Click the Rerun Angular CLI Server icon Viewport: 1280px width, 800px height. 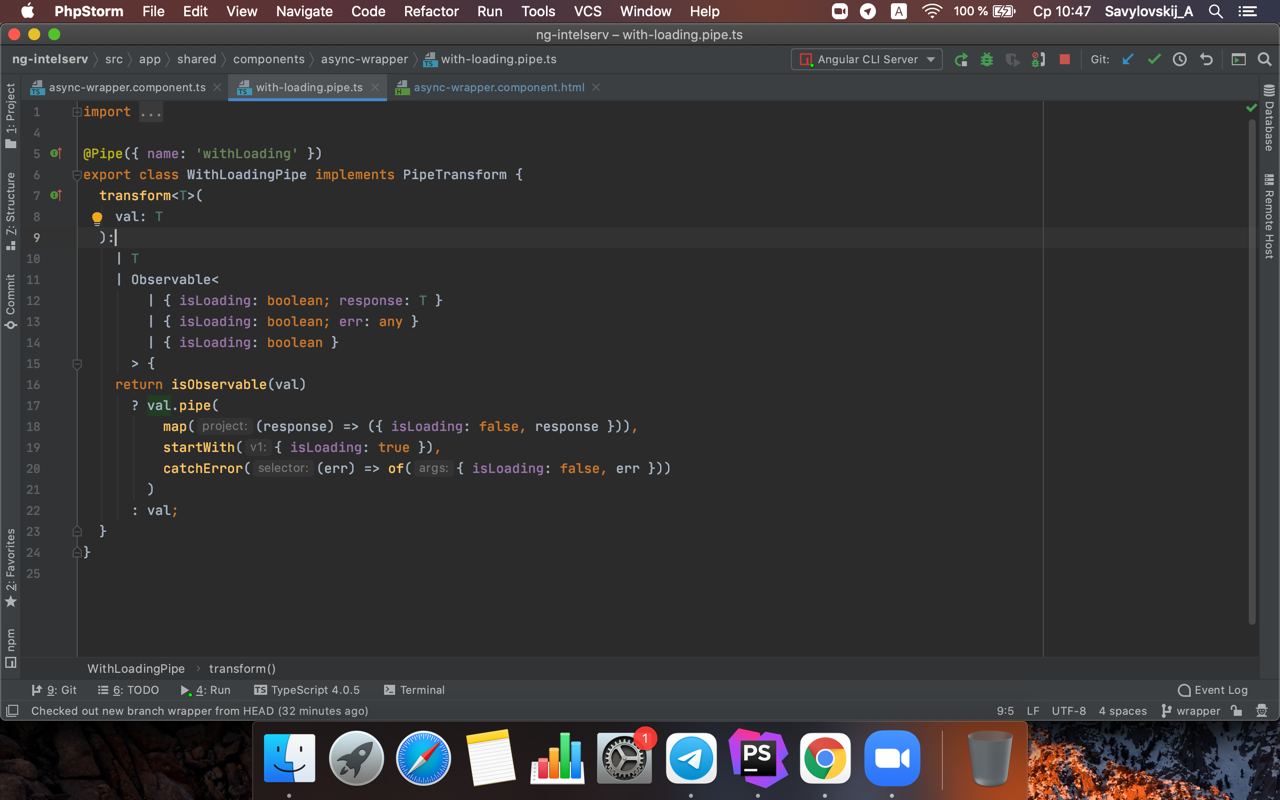tap(961, 59)
